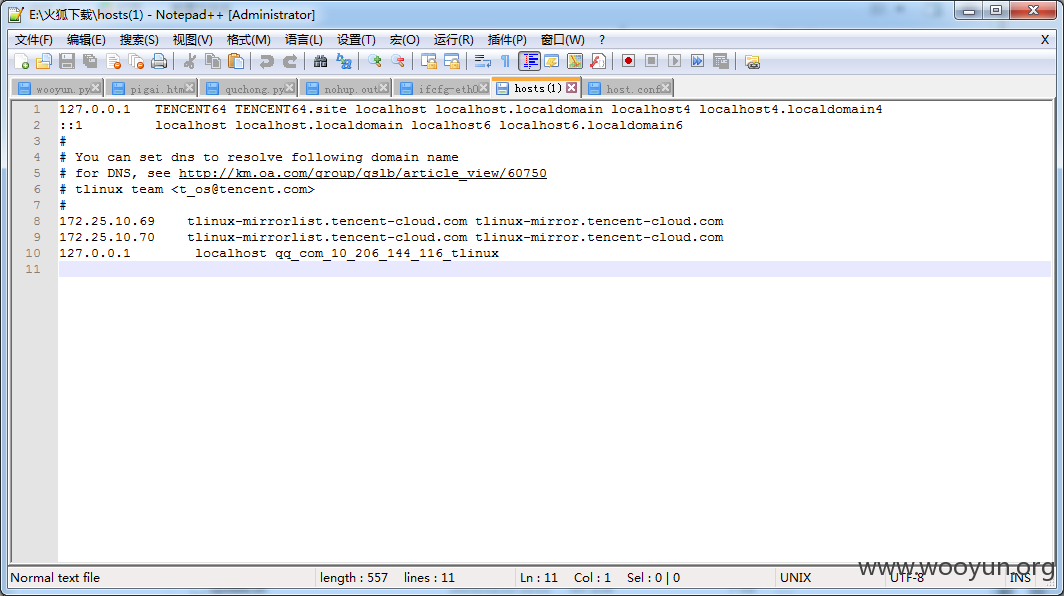Screen dimensions: 1064x596
Task: Open the 视图(V) menu
Action: coord(192,40)
